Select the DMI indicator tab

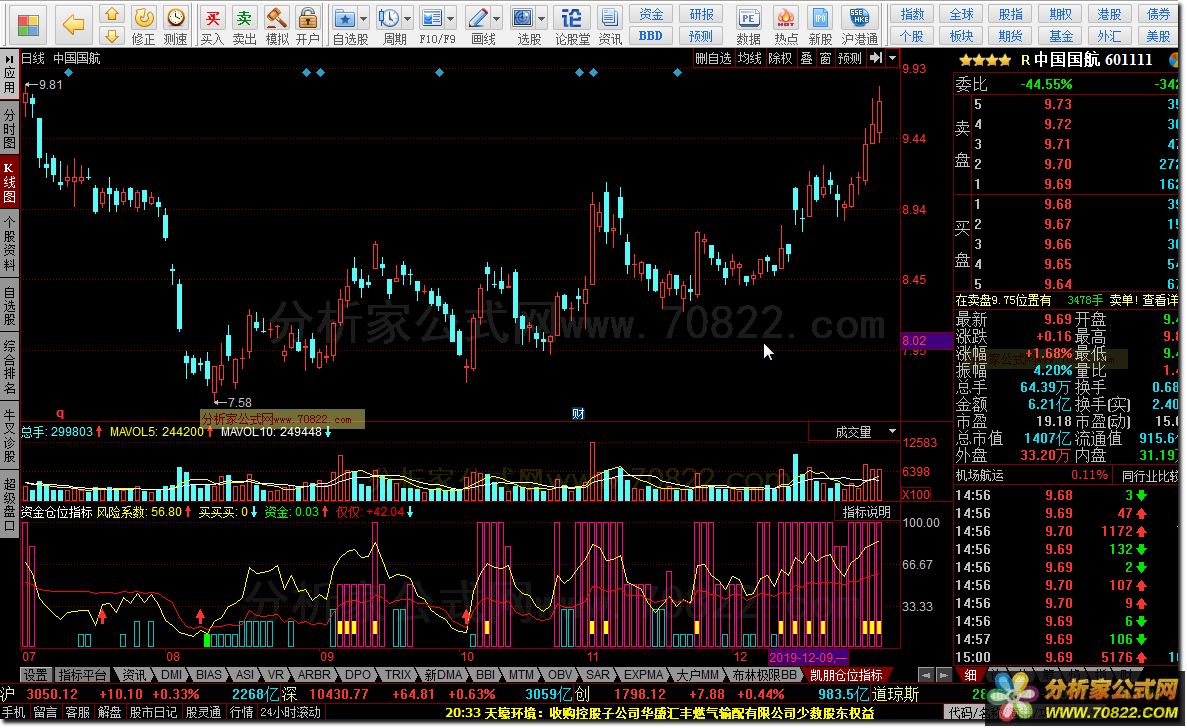coord(171,674)
